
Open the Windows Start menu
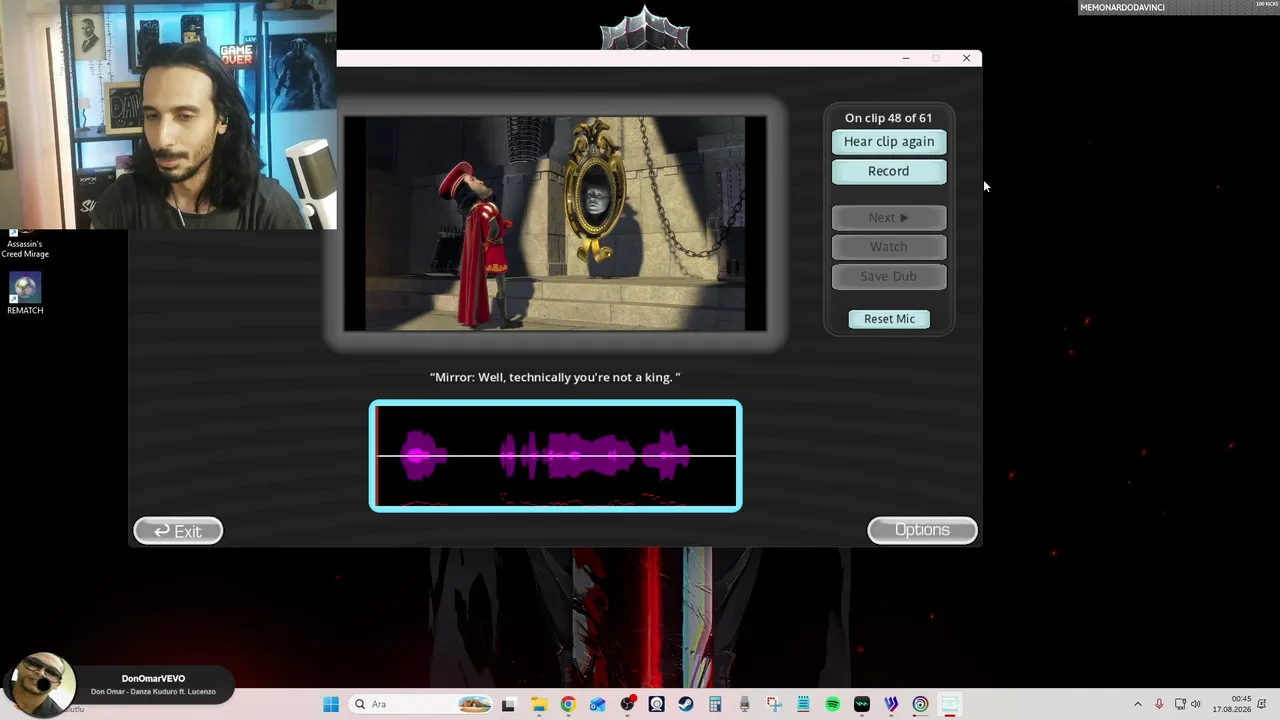[x=331, y=704]
